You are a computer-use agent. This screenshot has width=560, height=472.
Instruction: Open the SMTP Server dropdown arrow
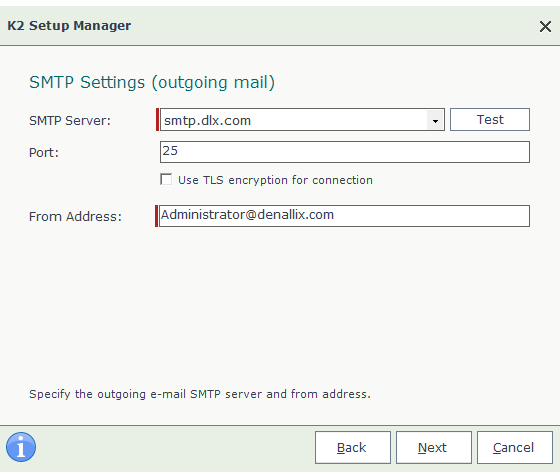tap(435, 120)
